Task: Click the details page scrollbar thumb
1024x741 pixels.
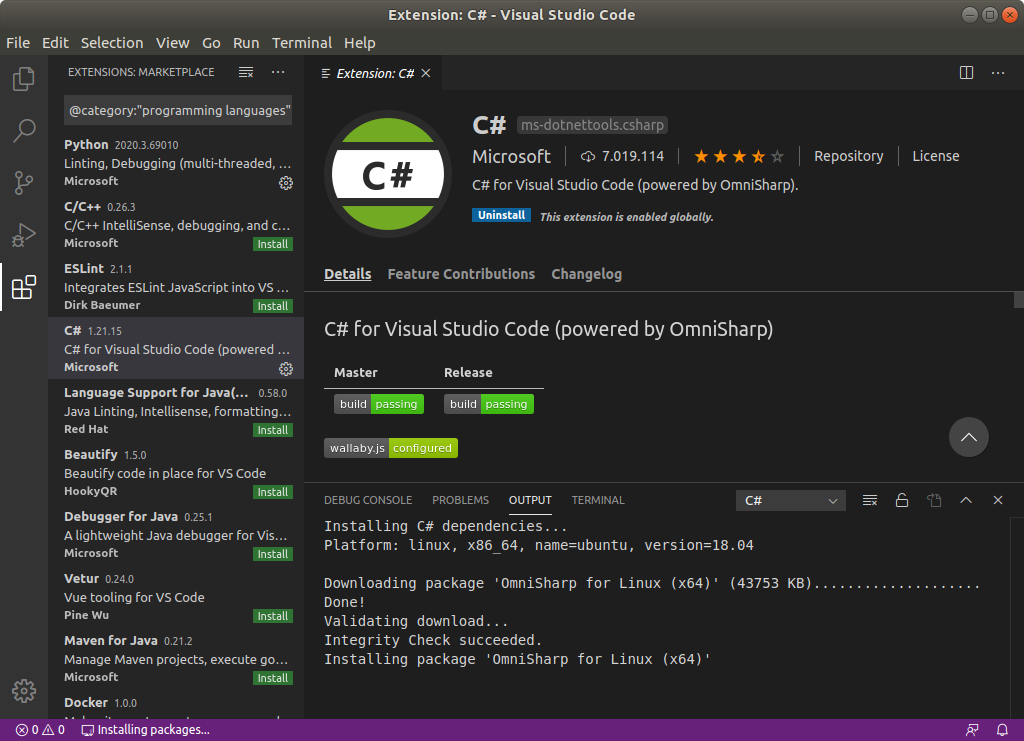Action: [1019, 300]
